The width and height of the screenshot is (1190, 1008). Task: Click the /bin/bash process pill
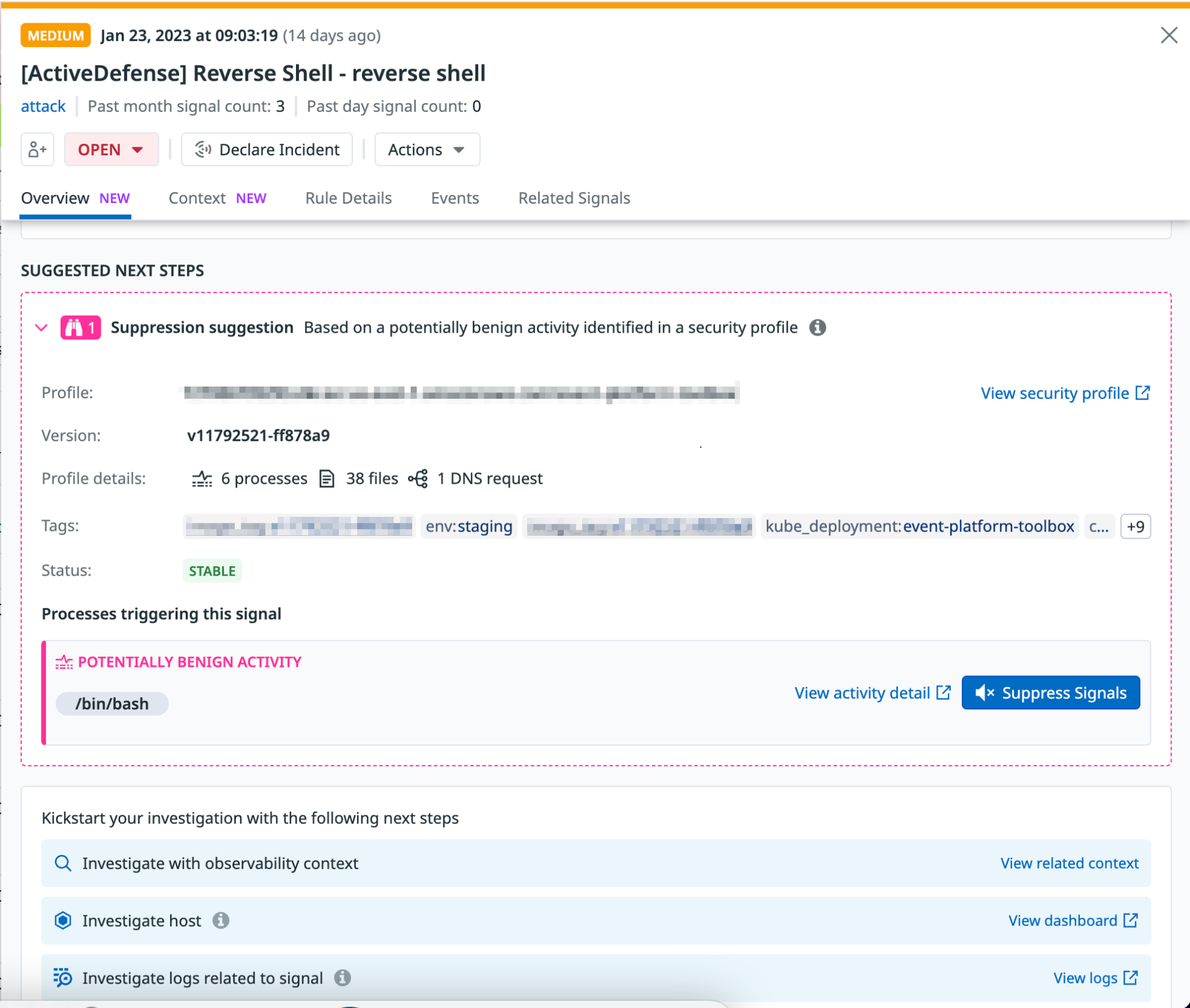(112, 703)
